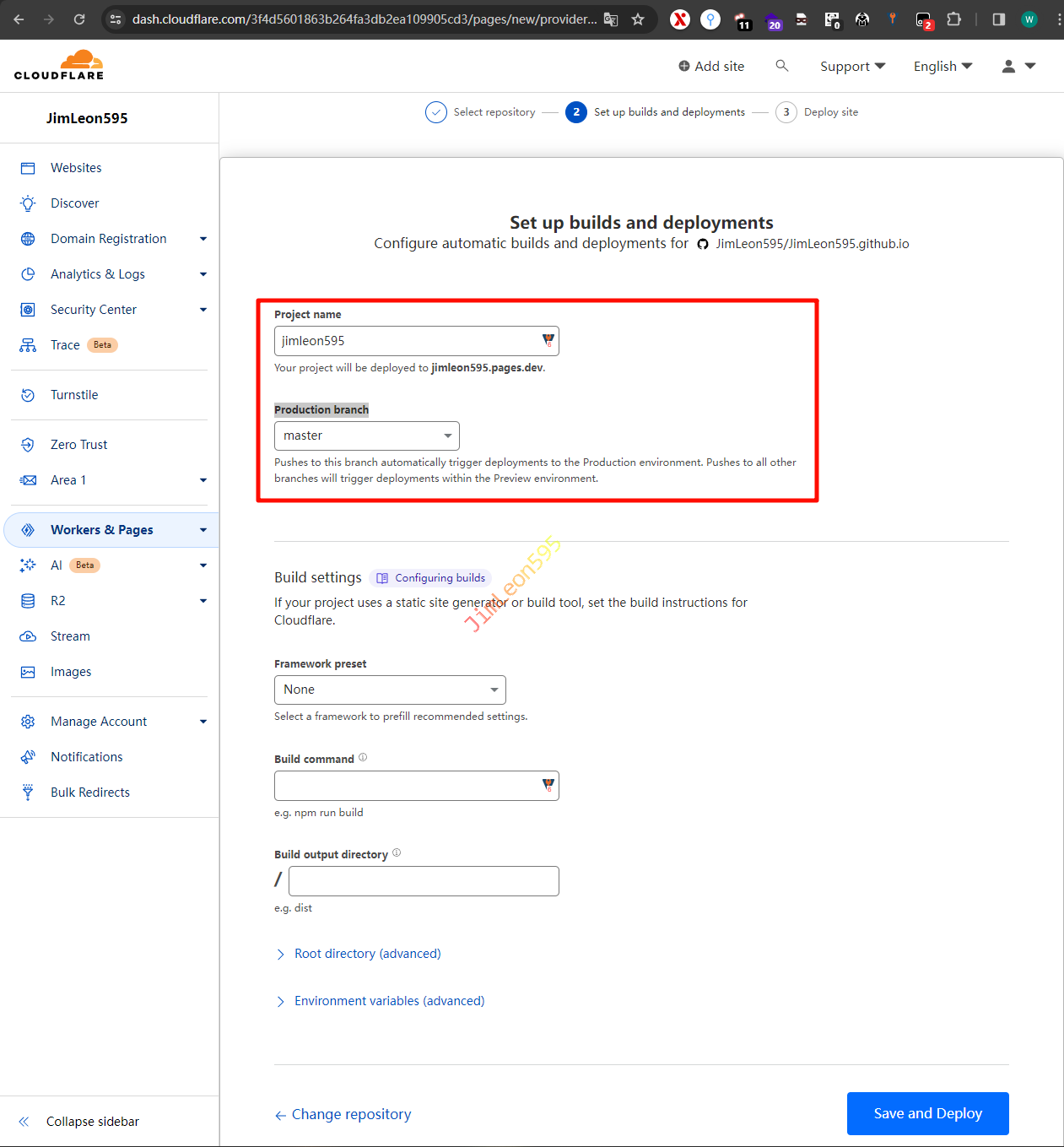
Task: Click the Build command info icon
Action: [x=363, y=758]
